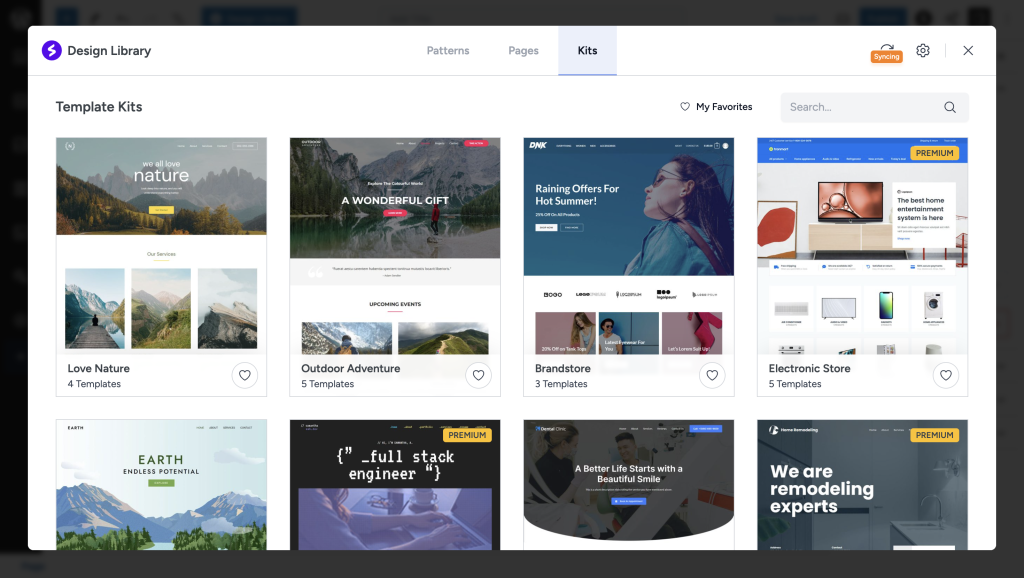Focus the Search input field
The image size is (1024, 578).
pyautogui.click(x=874, y=107)
